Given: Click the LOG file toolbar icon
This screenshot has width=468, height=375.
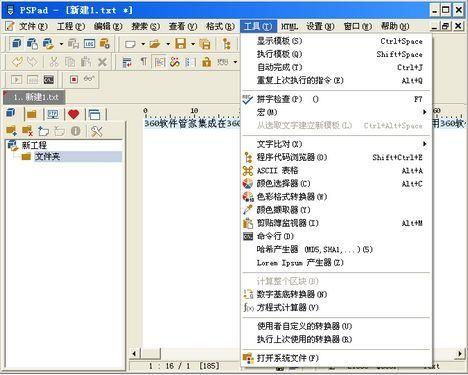Looking at the screenshot, I should click(89, 44).
